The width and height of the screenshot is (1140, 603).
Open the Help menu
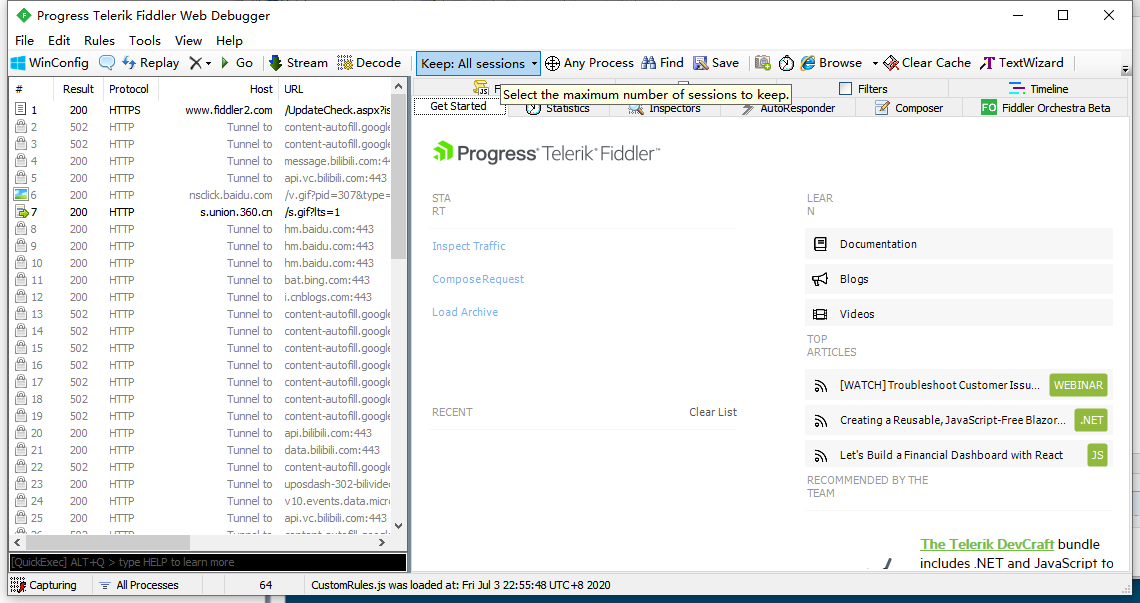pos(229,41)
